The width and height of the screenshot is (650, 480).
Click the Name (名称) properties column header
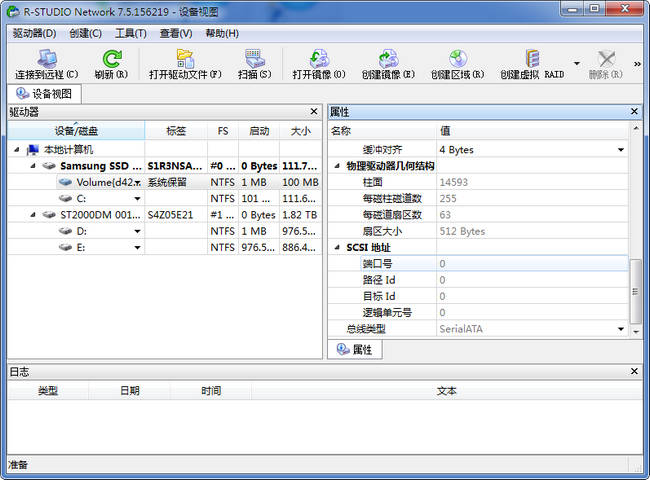pyautogui.click(x=382, y=131)
